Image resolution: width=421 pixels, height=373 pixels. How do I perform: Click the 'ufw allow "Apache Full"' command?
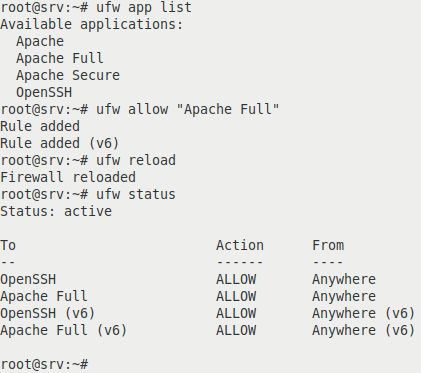pyautogui.click(x=188, y=109)
